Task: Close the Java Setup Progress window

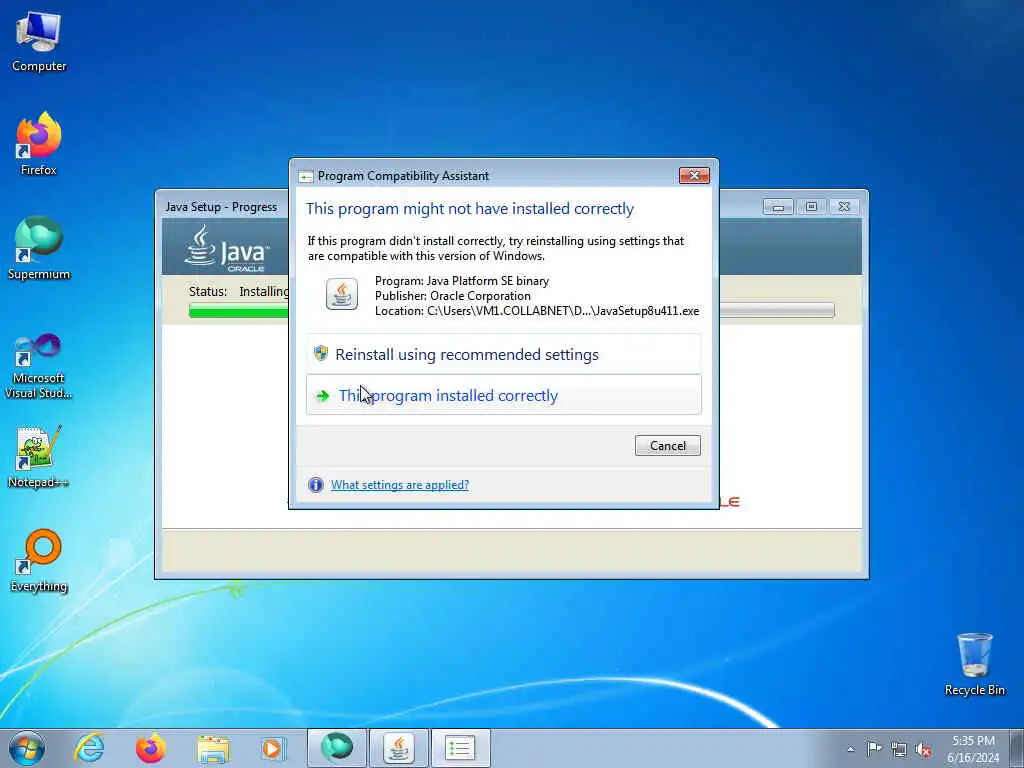Action: (x=844, y=207)
